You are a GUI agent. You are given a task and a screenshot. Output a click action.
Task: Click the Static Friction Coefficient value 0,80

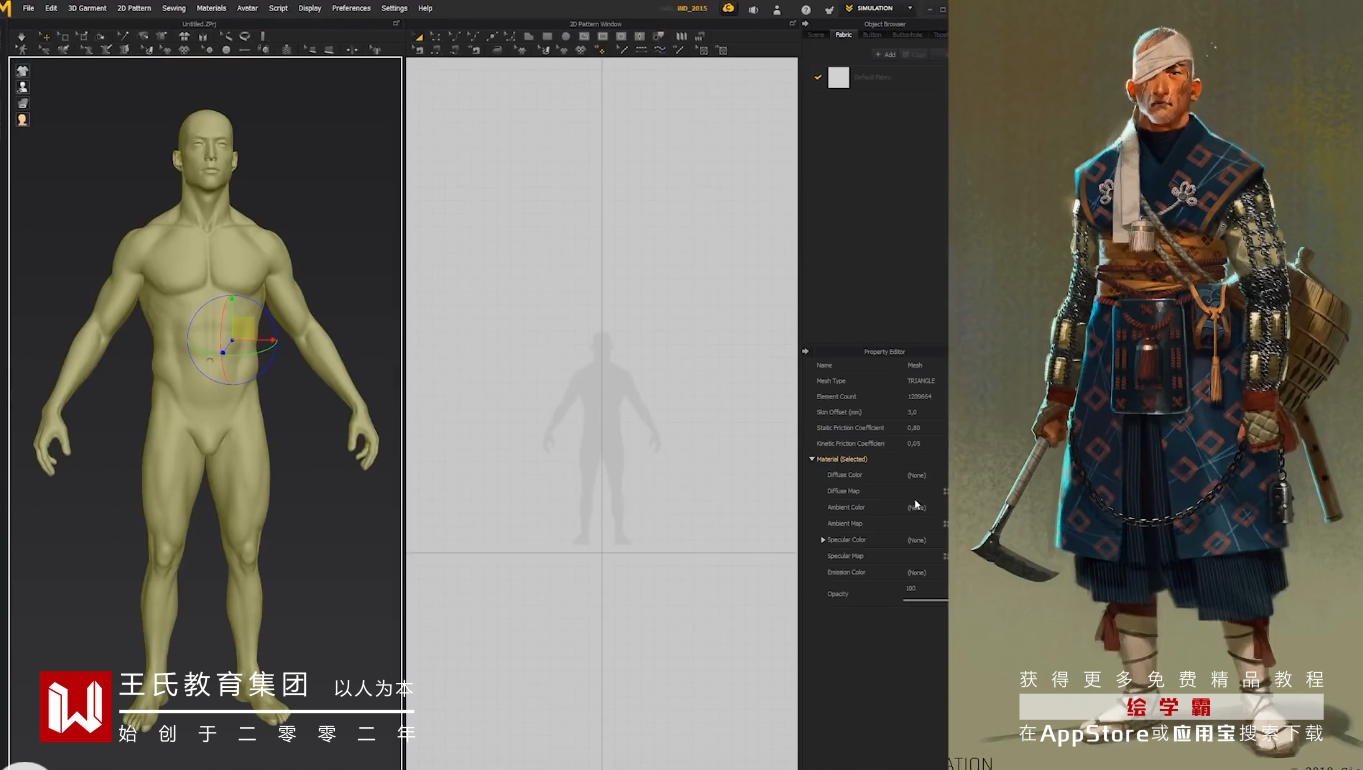[x=914, y=428]
